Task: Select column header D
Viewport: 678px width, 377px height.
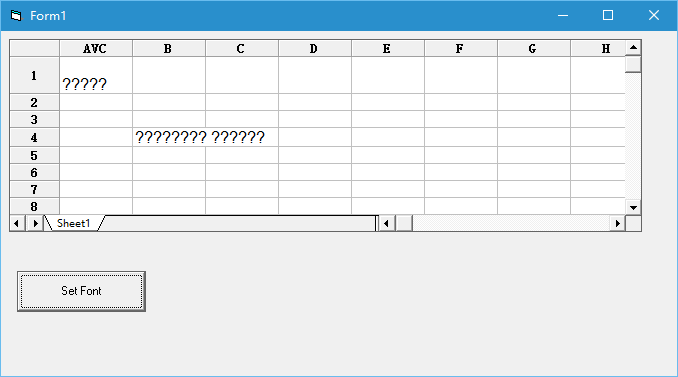Action: pos(314,48)
